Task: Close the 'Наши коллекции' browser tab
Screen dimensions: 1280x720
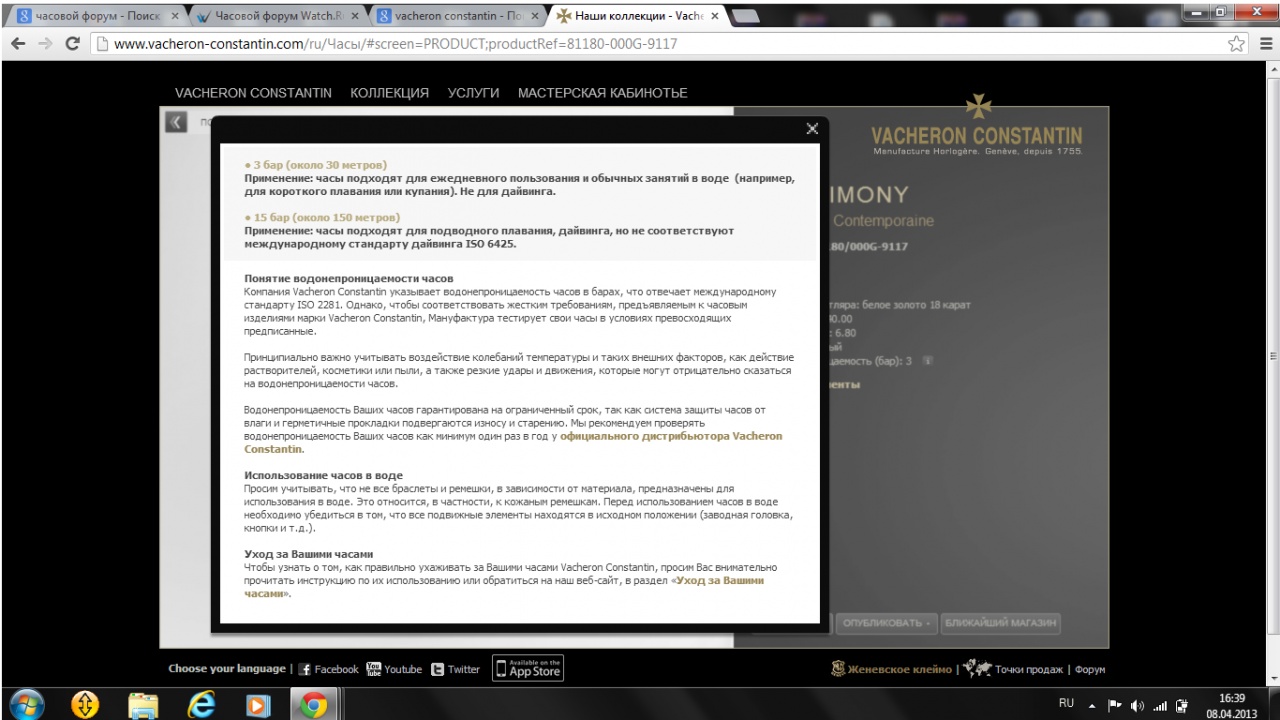Action: click(716, 16)
